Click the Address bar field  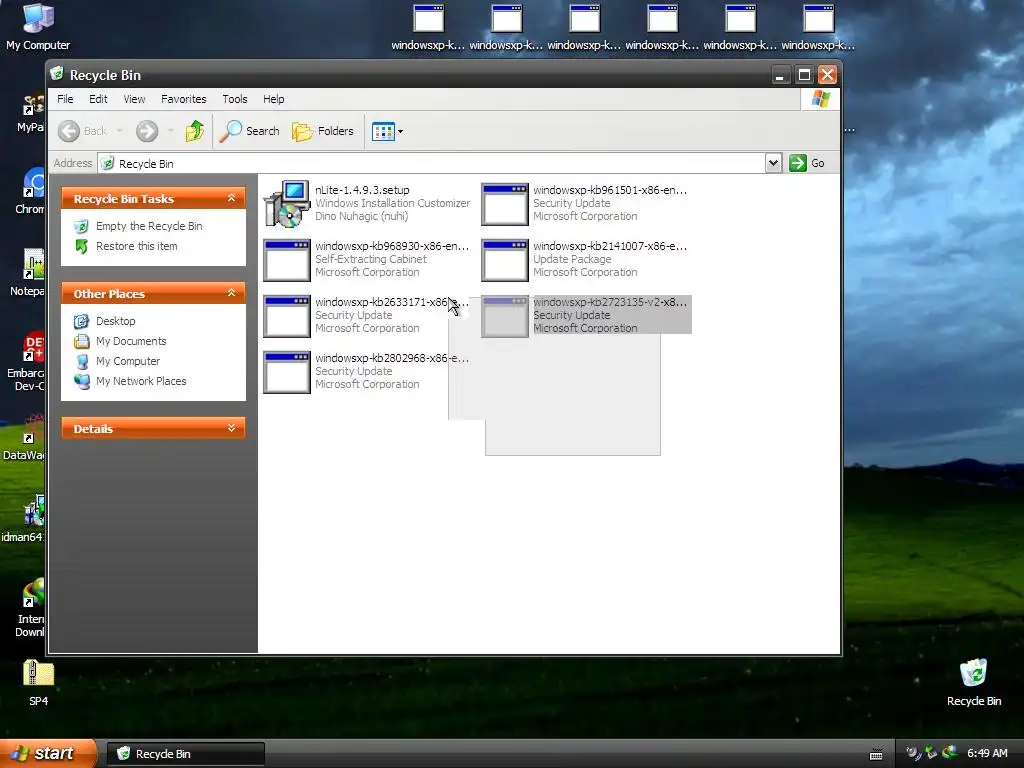[x=432, y=163]
